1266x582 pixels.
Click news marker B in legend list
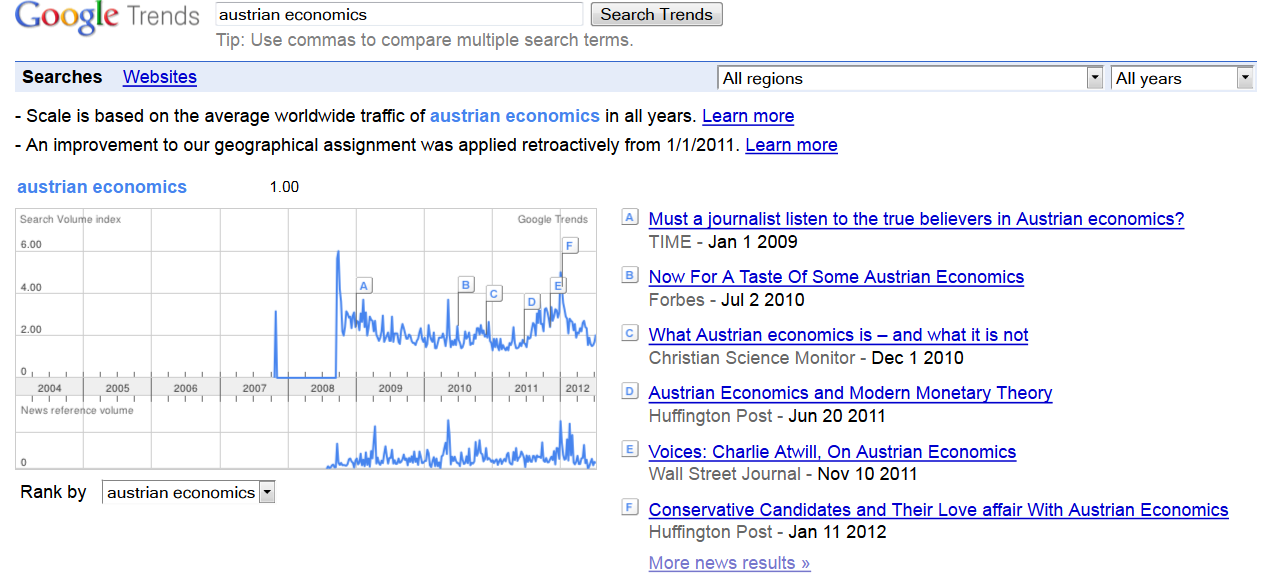[629, 275]
